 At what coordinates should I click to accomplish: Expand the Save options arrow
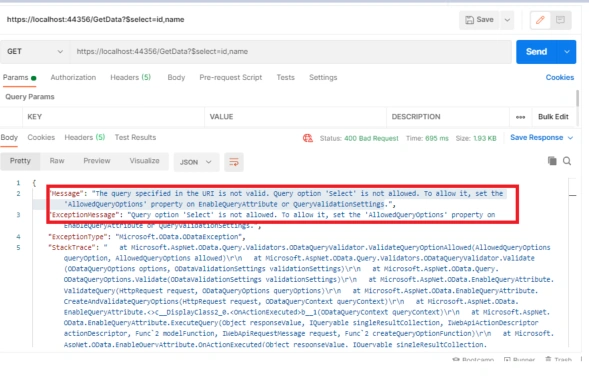tap(507, 20)
